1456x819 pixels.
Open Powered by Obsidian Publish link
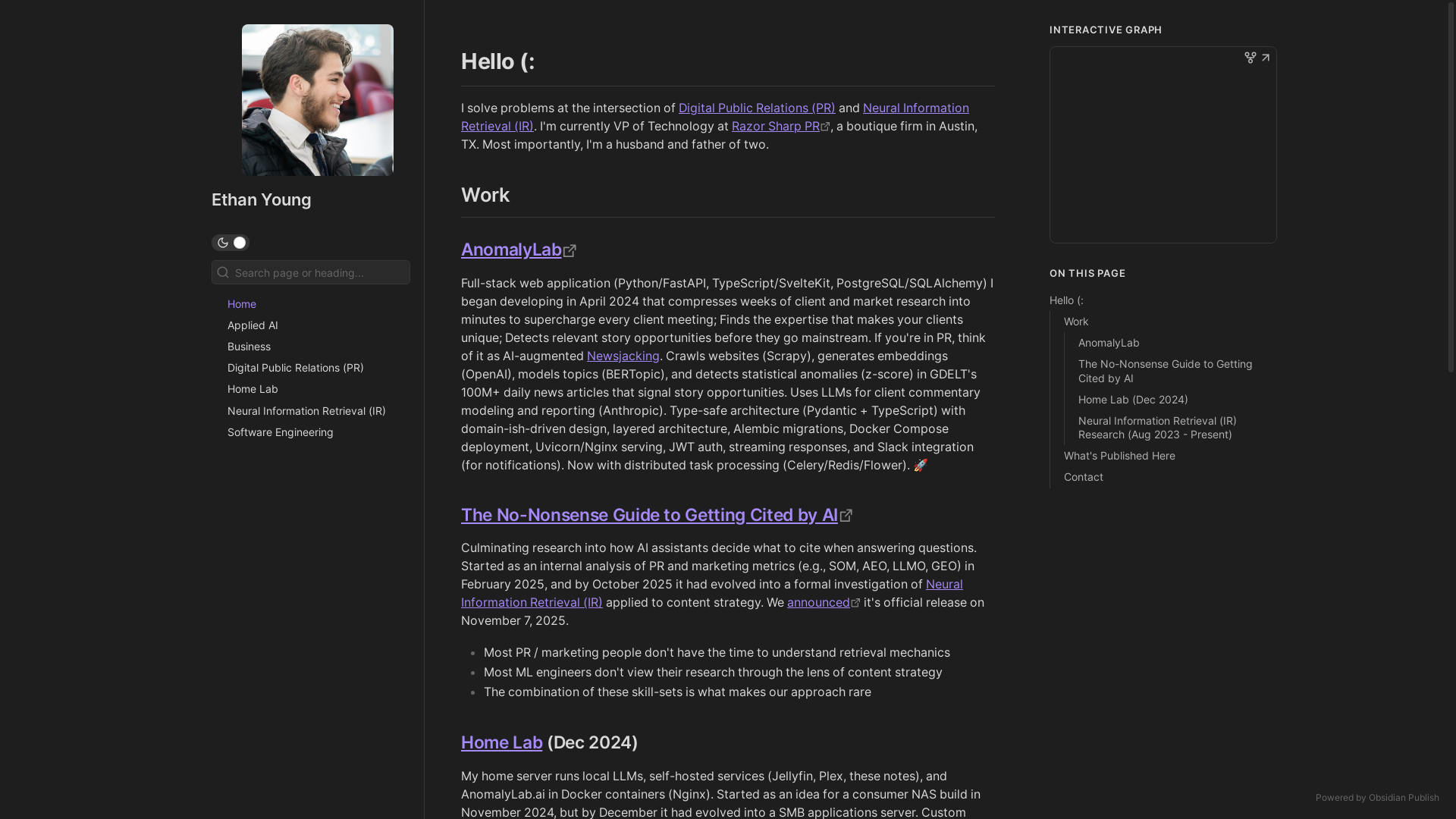[1377, 798]
